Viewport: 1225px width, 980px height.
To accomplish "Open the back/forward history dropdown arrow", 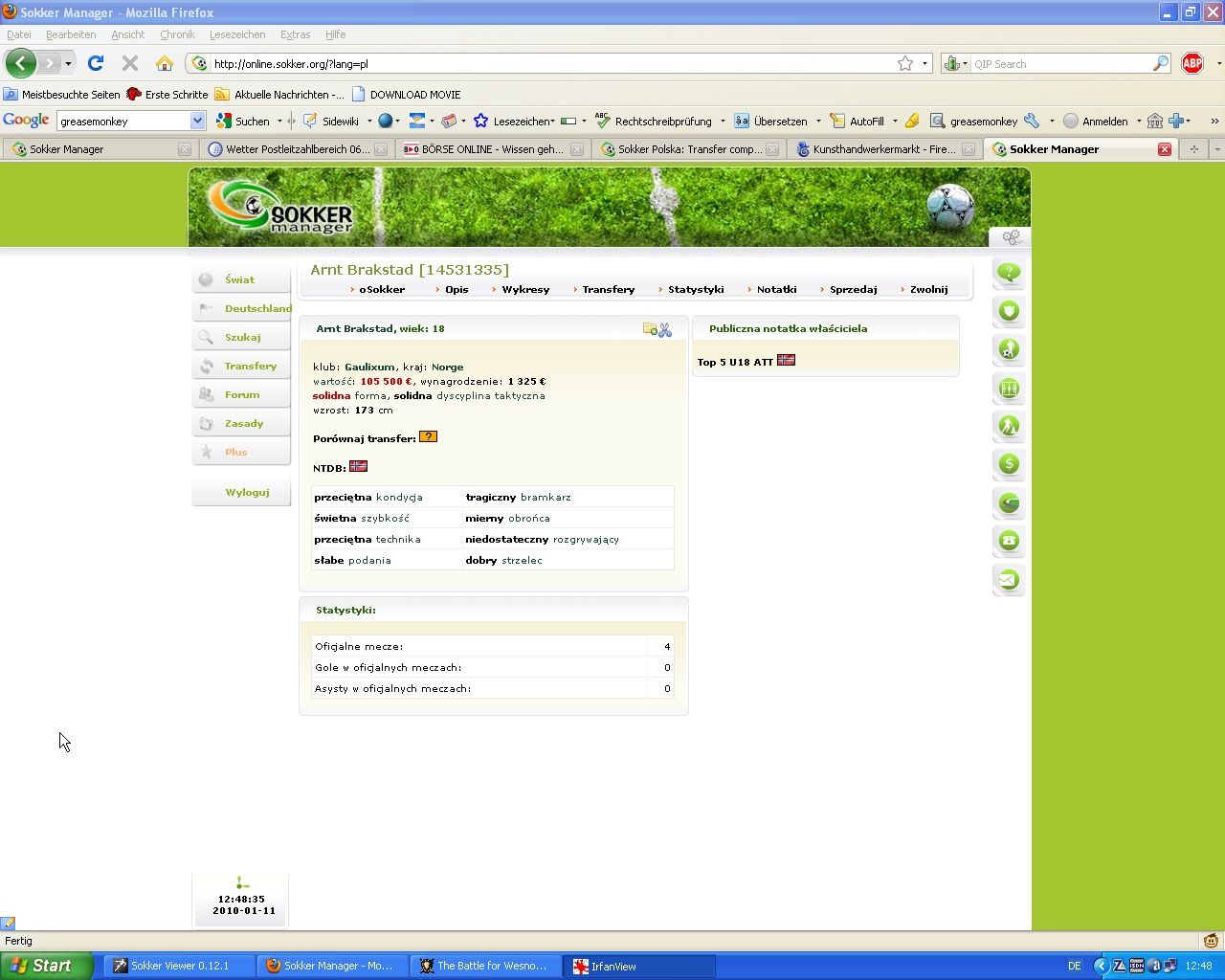I will coord(68,64).
